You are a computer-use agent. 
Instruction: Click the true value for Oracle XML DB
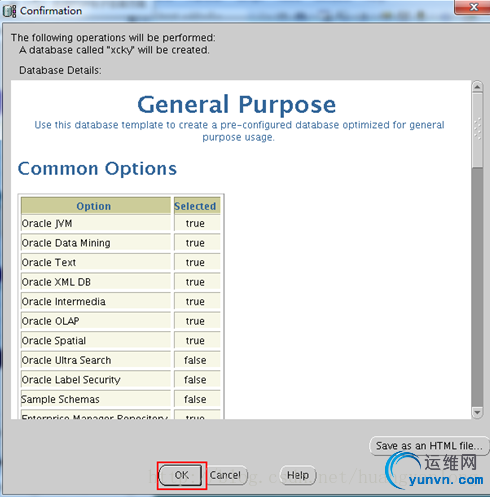coord(195,282)
